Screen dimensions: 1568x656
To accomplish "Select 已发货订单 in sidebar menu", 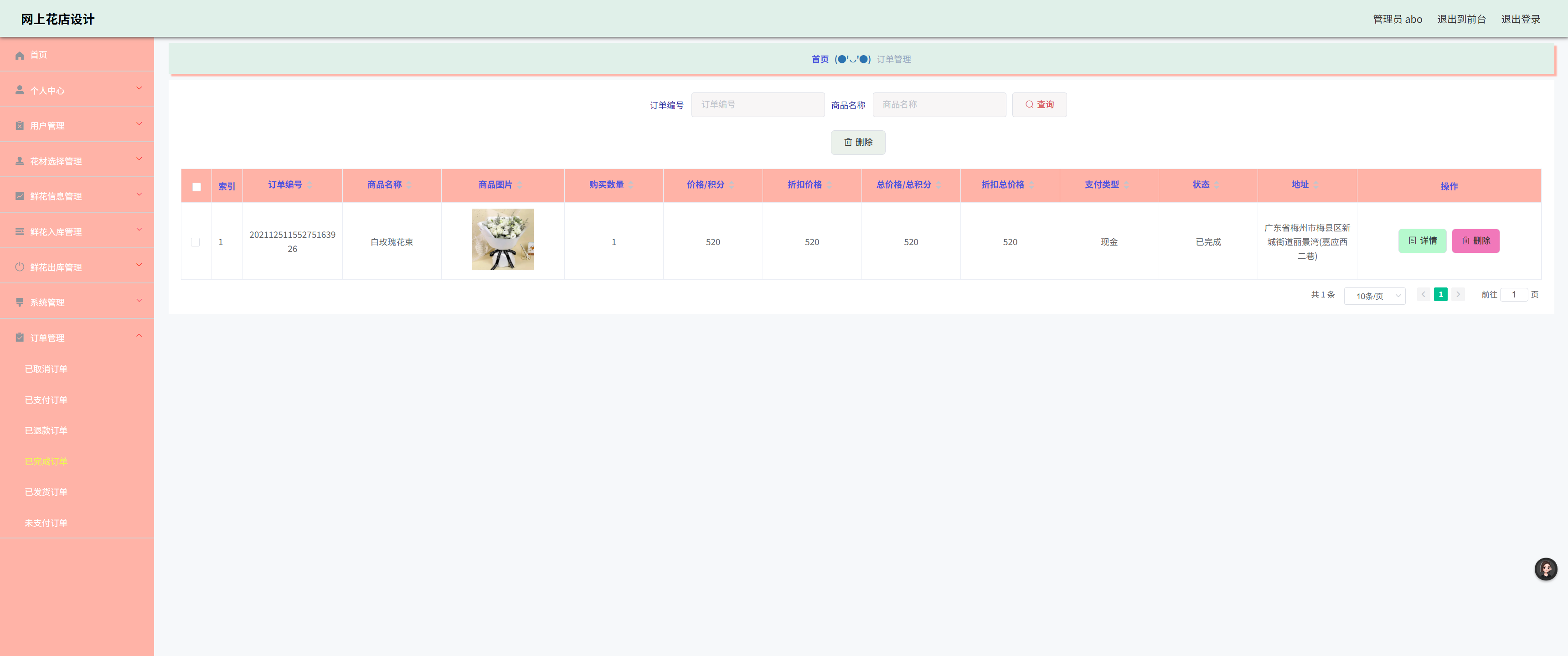I will [46, 492].
